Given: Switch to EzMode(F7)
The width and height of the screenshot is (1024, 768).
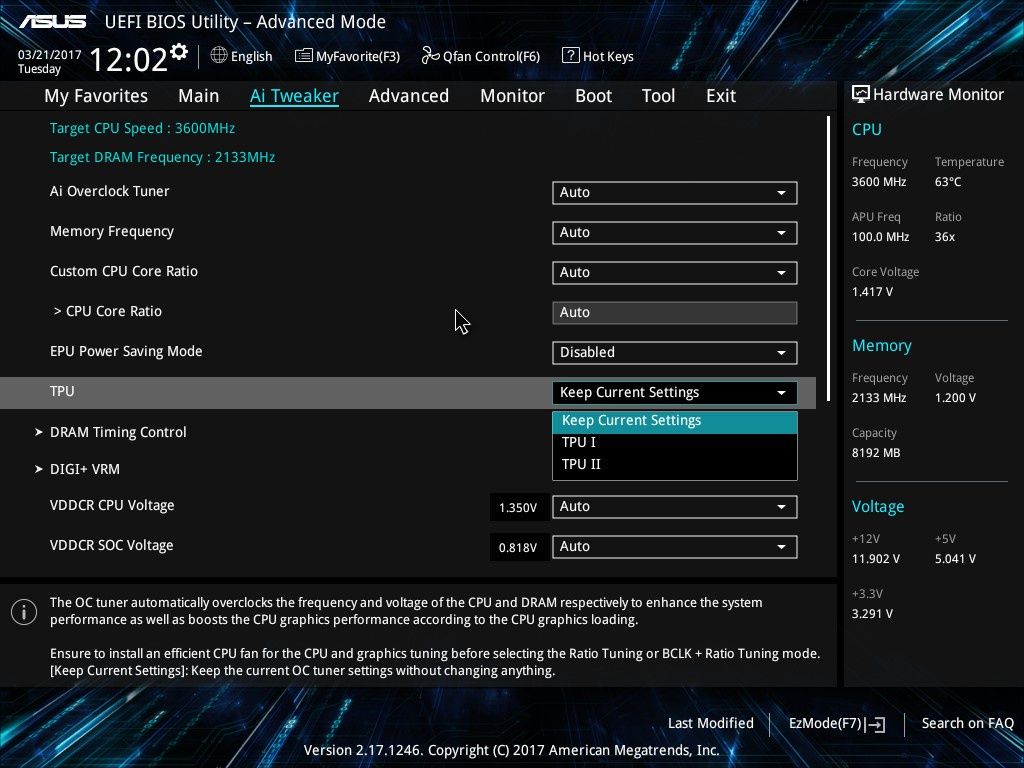Looking at the screenshot, I should (x=837, y=724).
